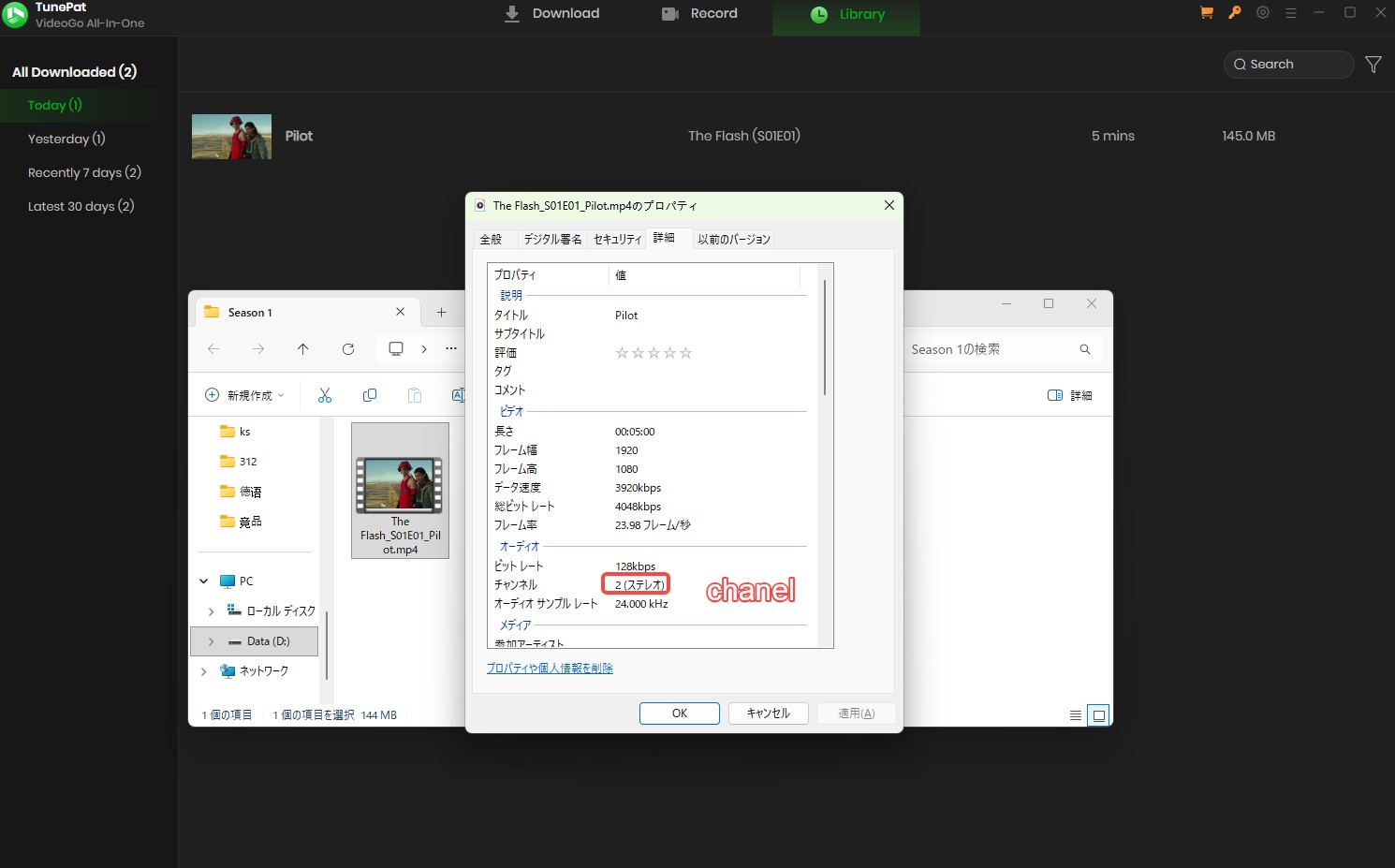
Task: Switch to the セキュリティ properties tab
Action: coord(616,239)
